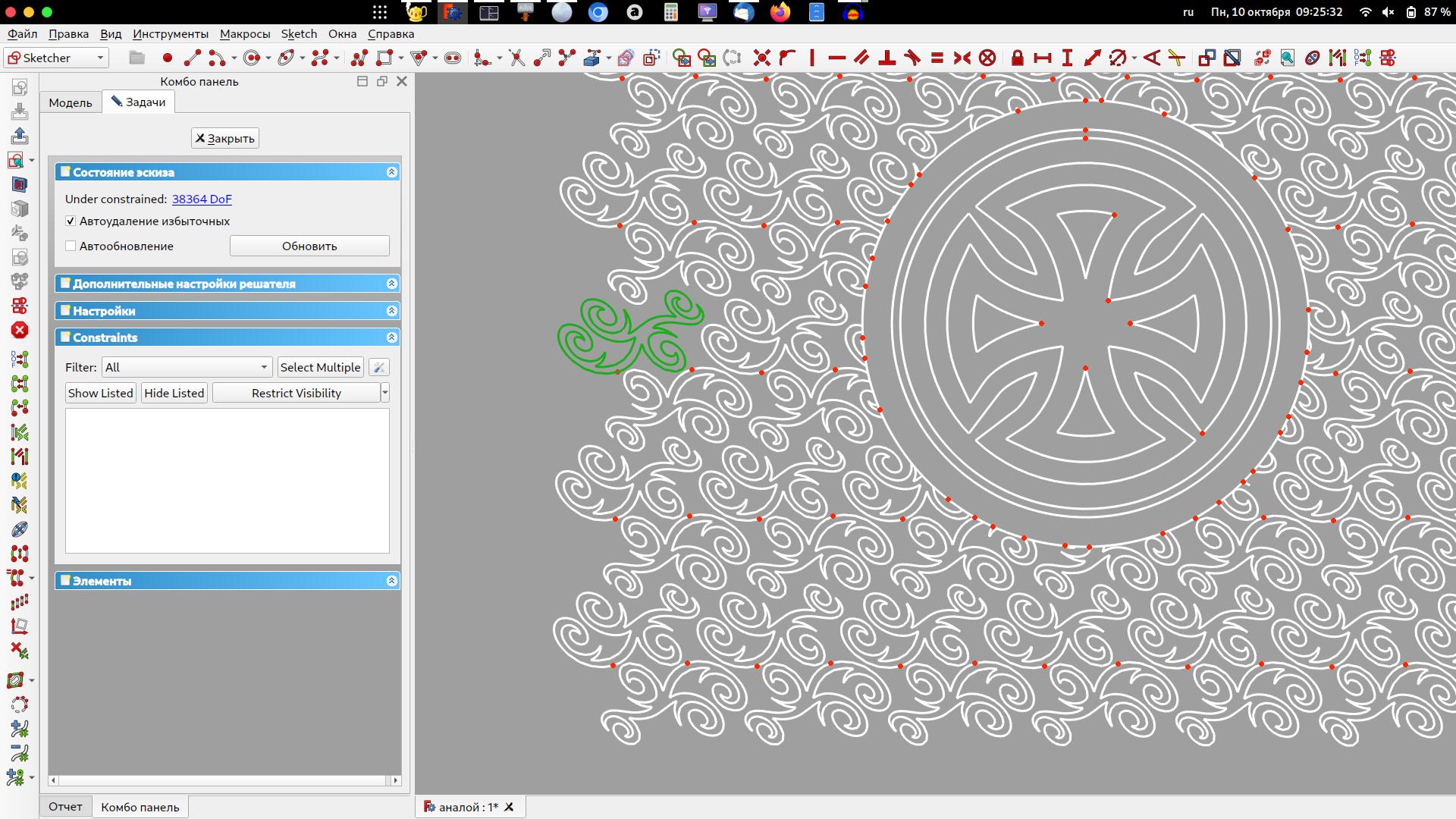This screenshot has width=1456, height=819.
Task: Click the combo panel horizontal scrollbar
Action: click(x=224, y=780)
